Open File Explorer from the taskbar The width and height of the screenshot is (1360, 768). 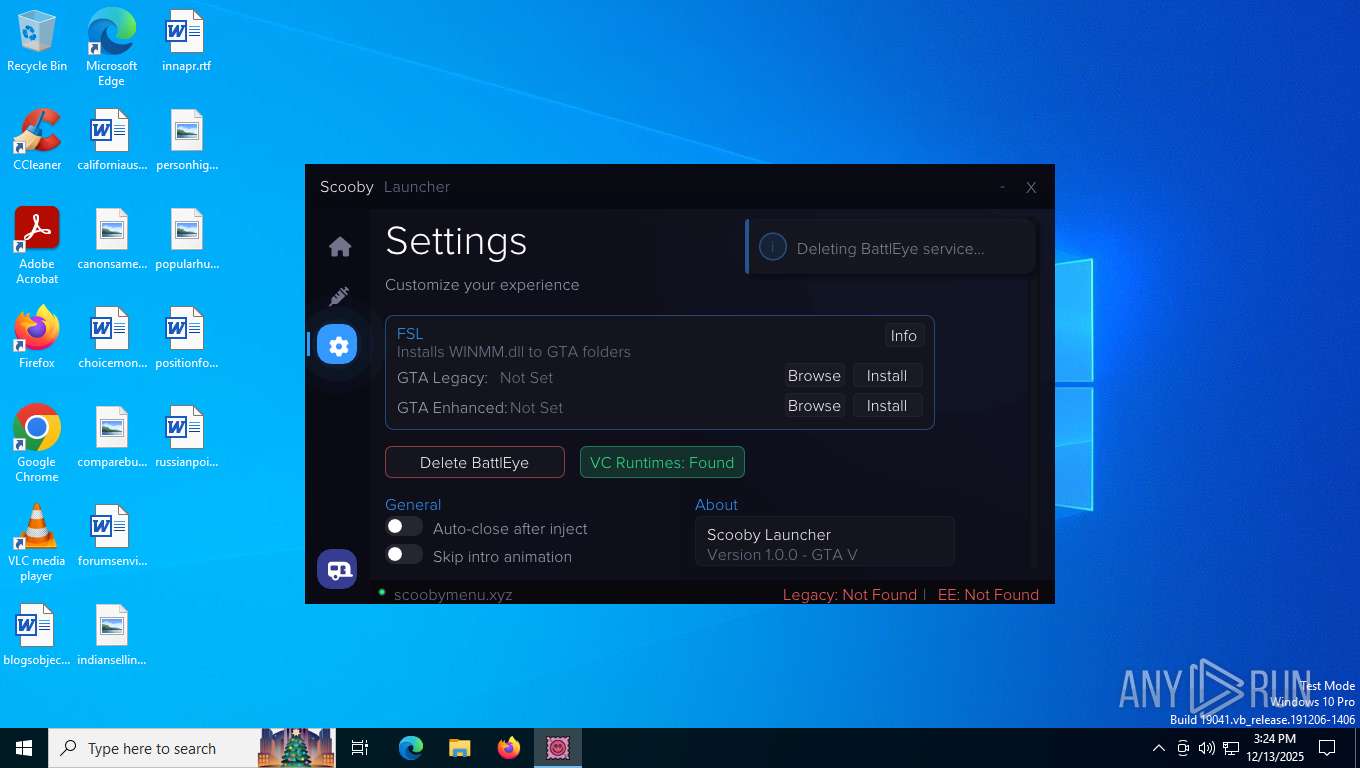[460, 748]
